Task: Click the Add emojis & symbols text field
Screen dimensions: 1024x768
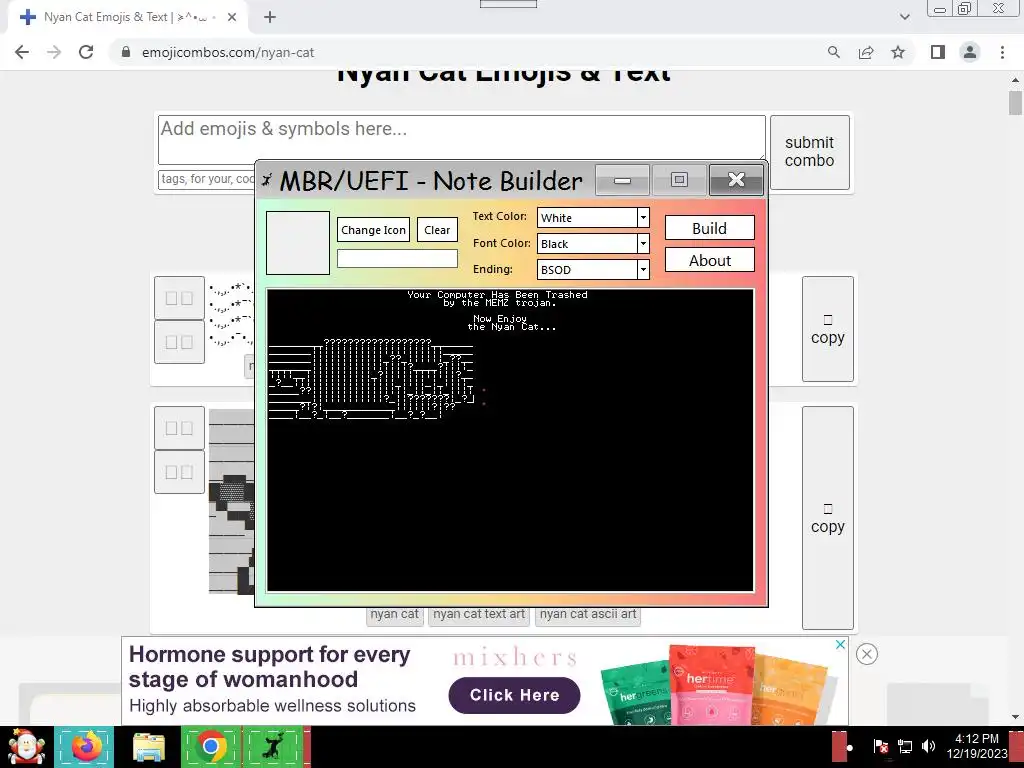Action: coord(461,140)
